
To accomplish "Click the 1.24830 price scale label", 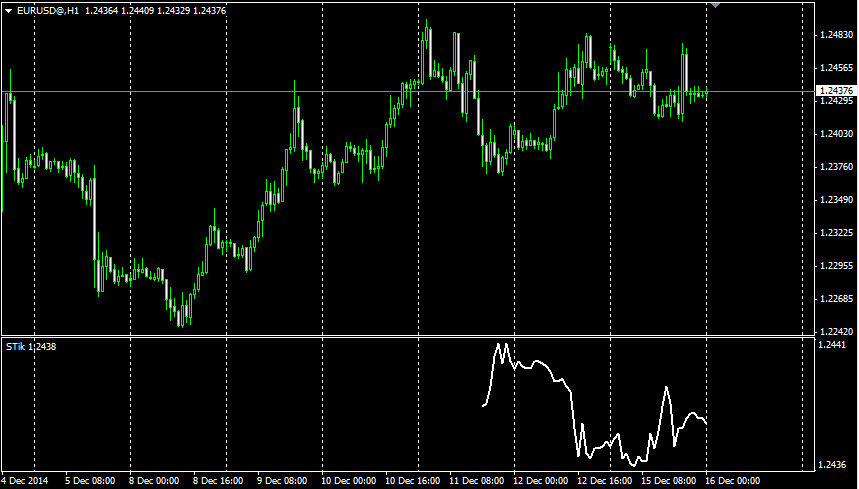I will 837,35.
